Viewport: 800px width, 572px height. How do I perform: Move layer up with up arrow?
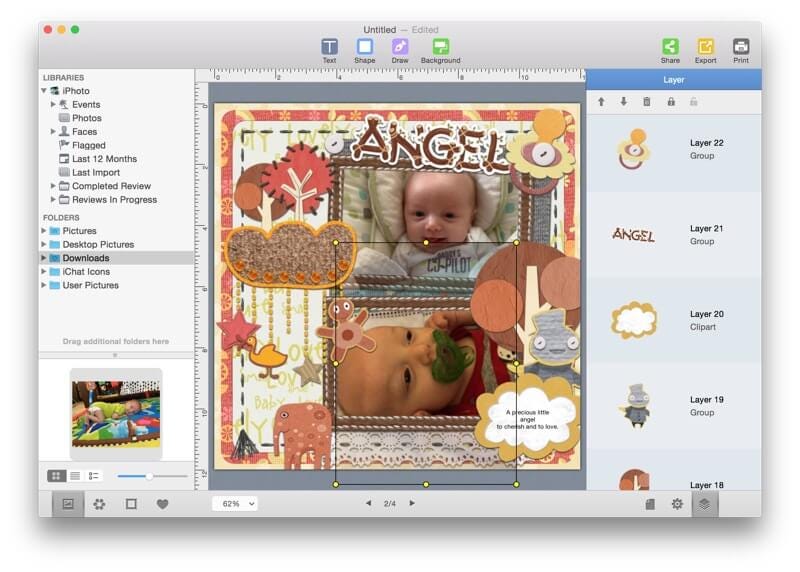[x=601, y=102]
